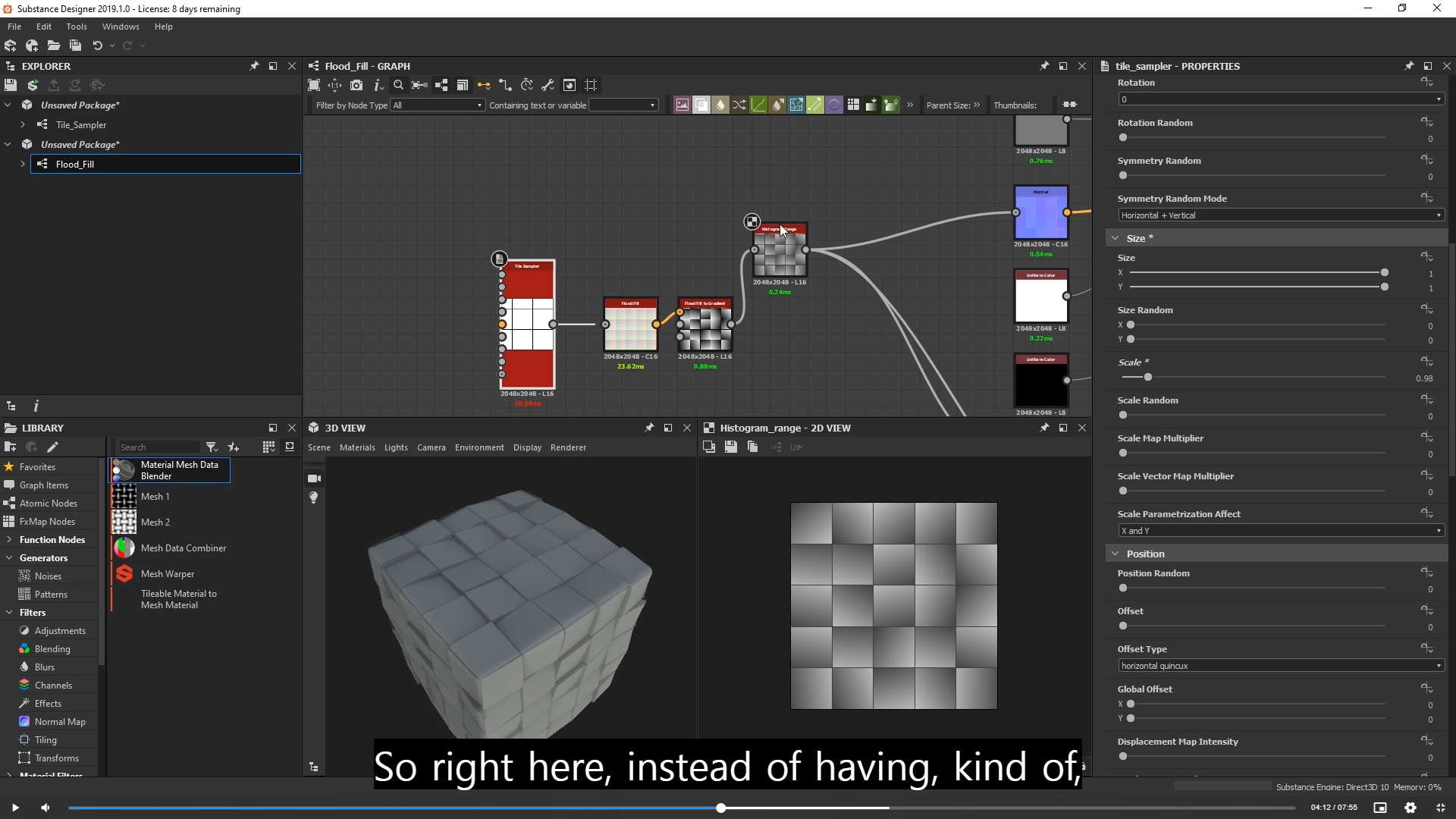The image size is (1456, 819).
Task: Add a Curve node from the quick bar
Action: tap(758, 105)
